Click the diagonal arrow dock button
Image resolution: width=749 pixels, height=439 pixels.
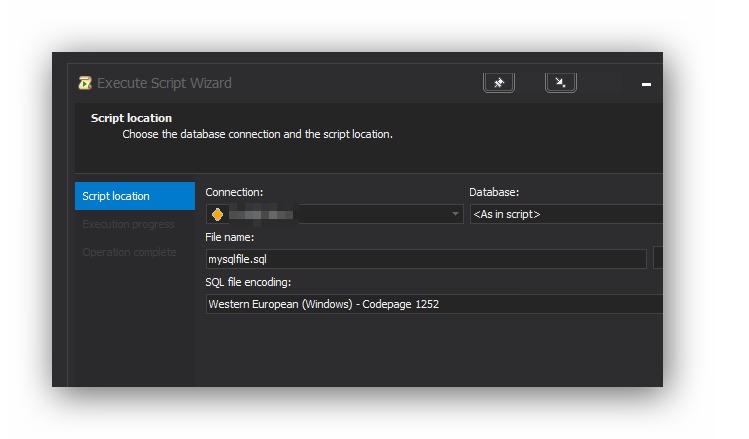(x=561, y=83)
